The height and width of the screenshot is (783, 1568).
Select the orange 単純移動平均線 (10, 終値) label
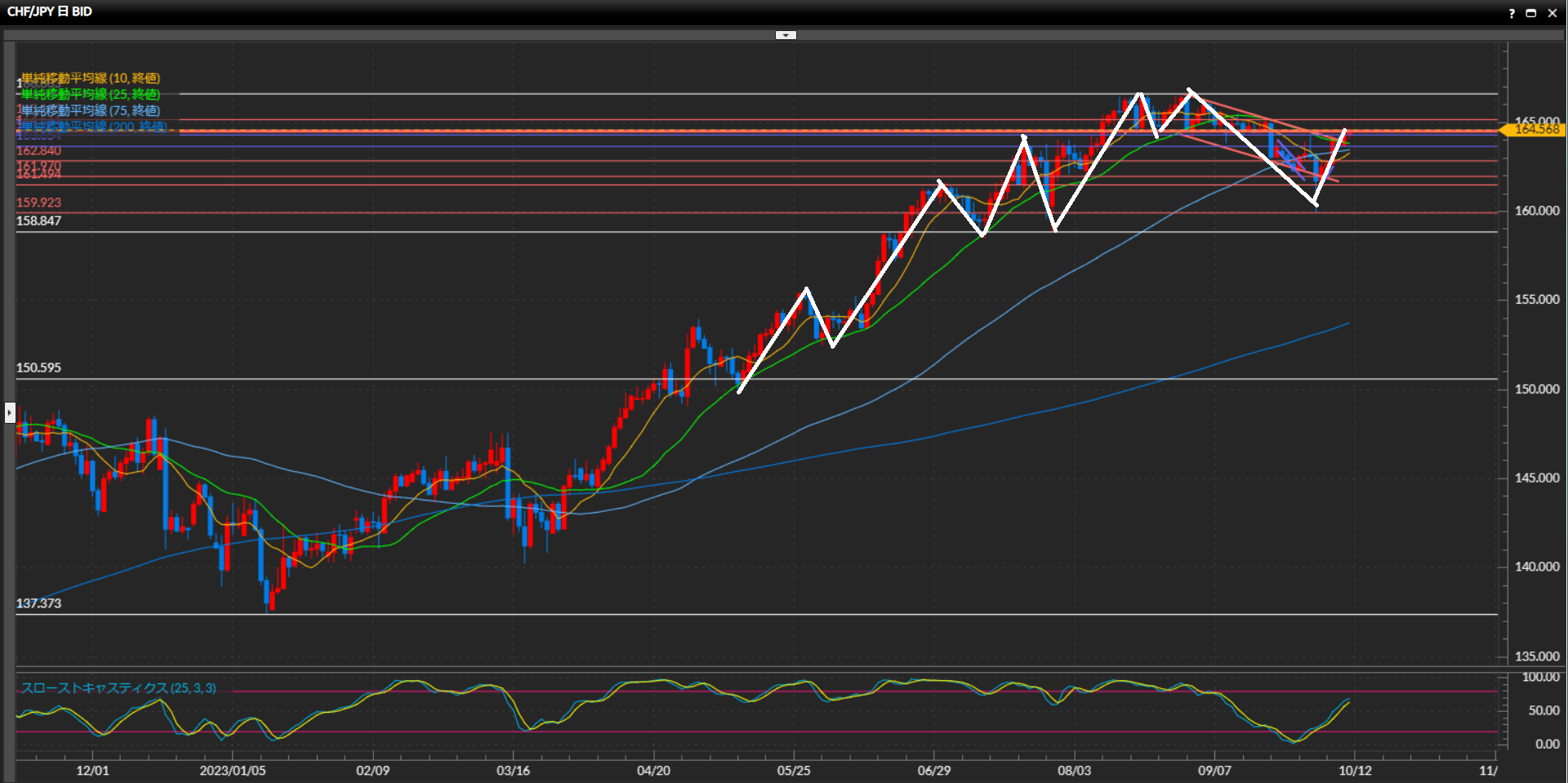[91, 78]
